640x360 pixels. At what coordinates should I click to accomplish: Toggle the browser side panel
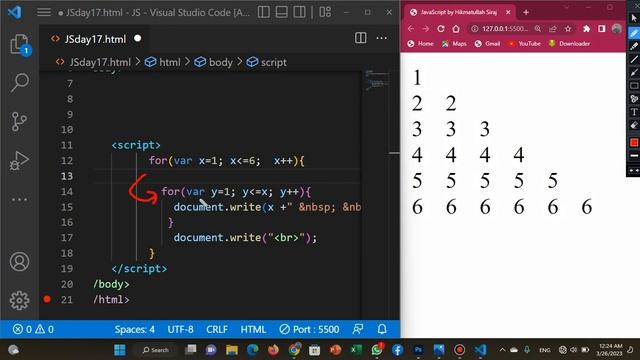click(x=602, y=29)
